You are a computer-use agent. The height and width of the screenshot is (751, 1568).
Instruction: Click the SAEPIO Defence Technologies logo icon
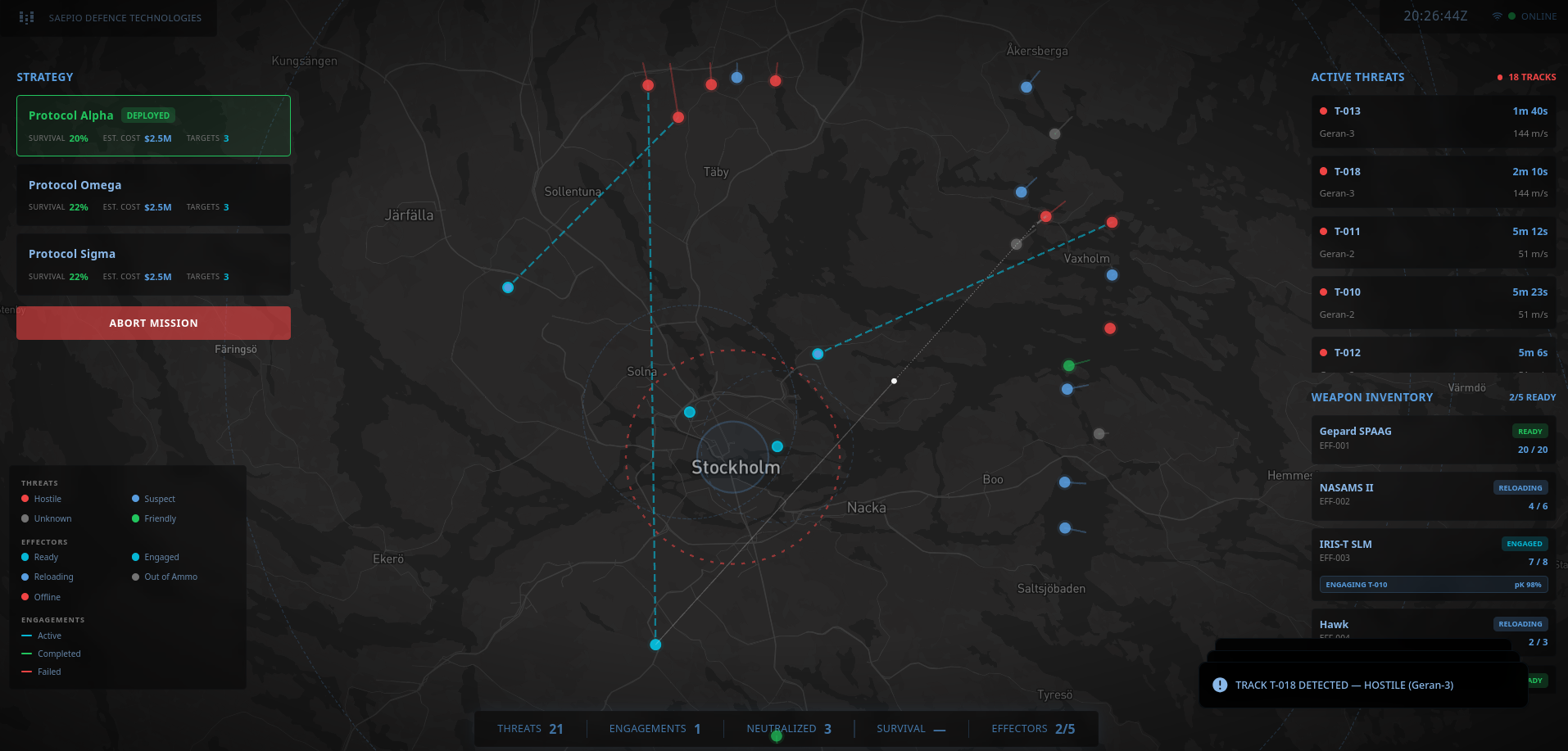(25, 17)
